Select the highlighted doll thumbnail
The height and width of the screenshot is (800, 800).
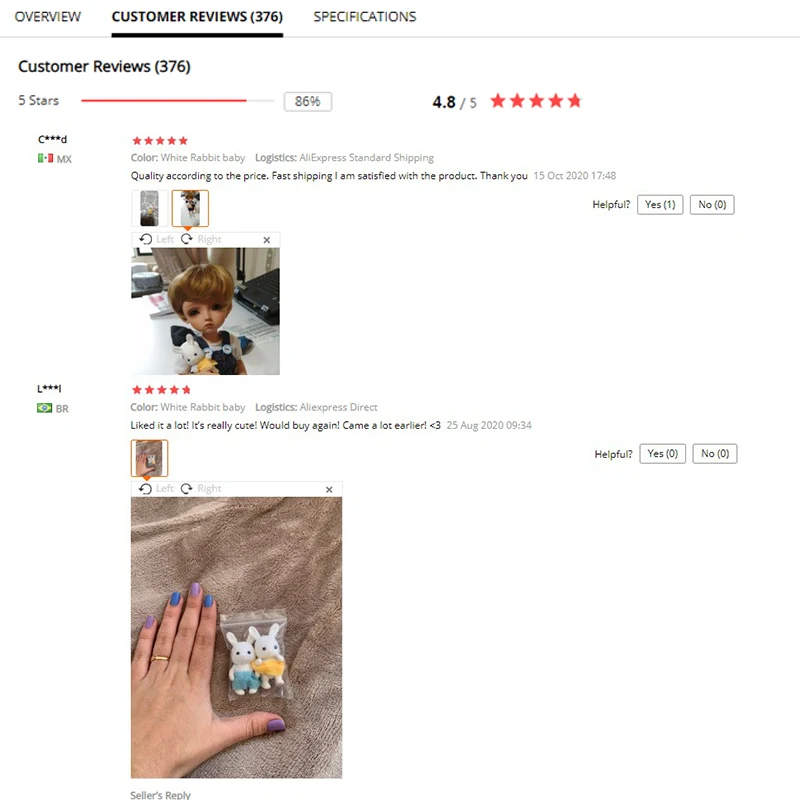pyautogui.click(x=190, y=208)
